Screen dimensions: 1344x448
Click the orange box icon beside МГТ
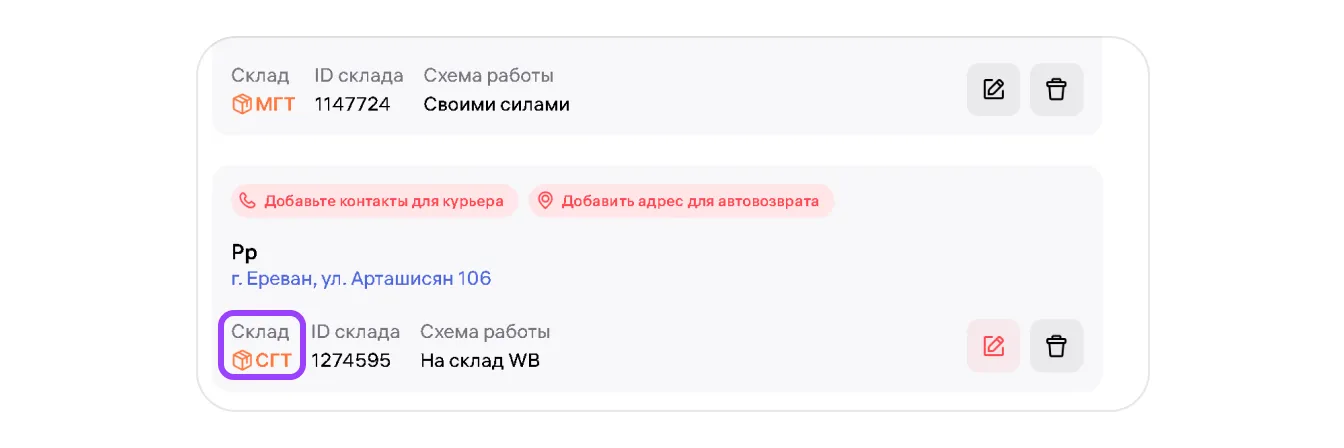(x=241, y=104)
